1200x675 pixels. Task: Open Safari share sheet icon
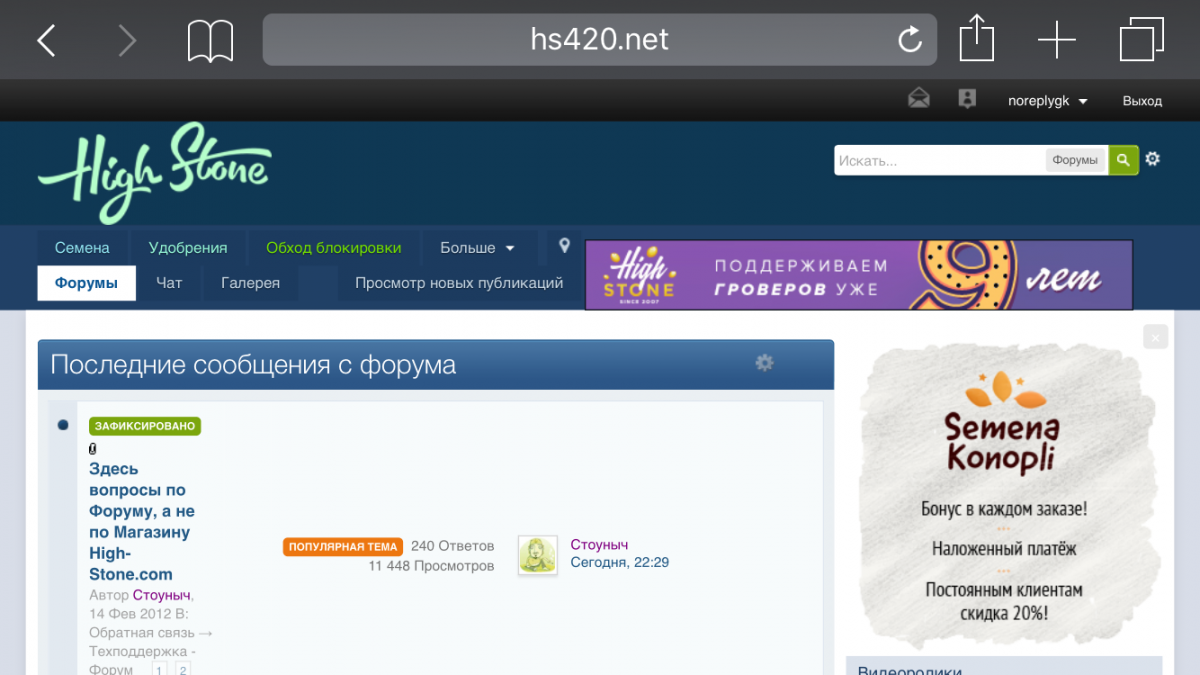pos(977,38)
